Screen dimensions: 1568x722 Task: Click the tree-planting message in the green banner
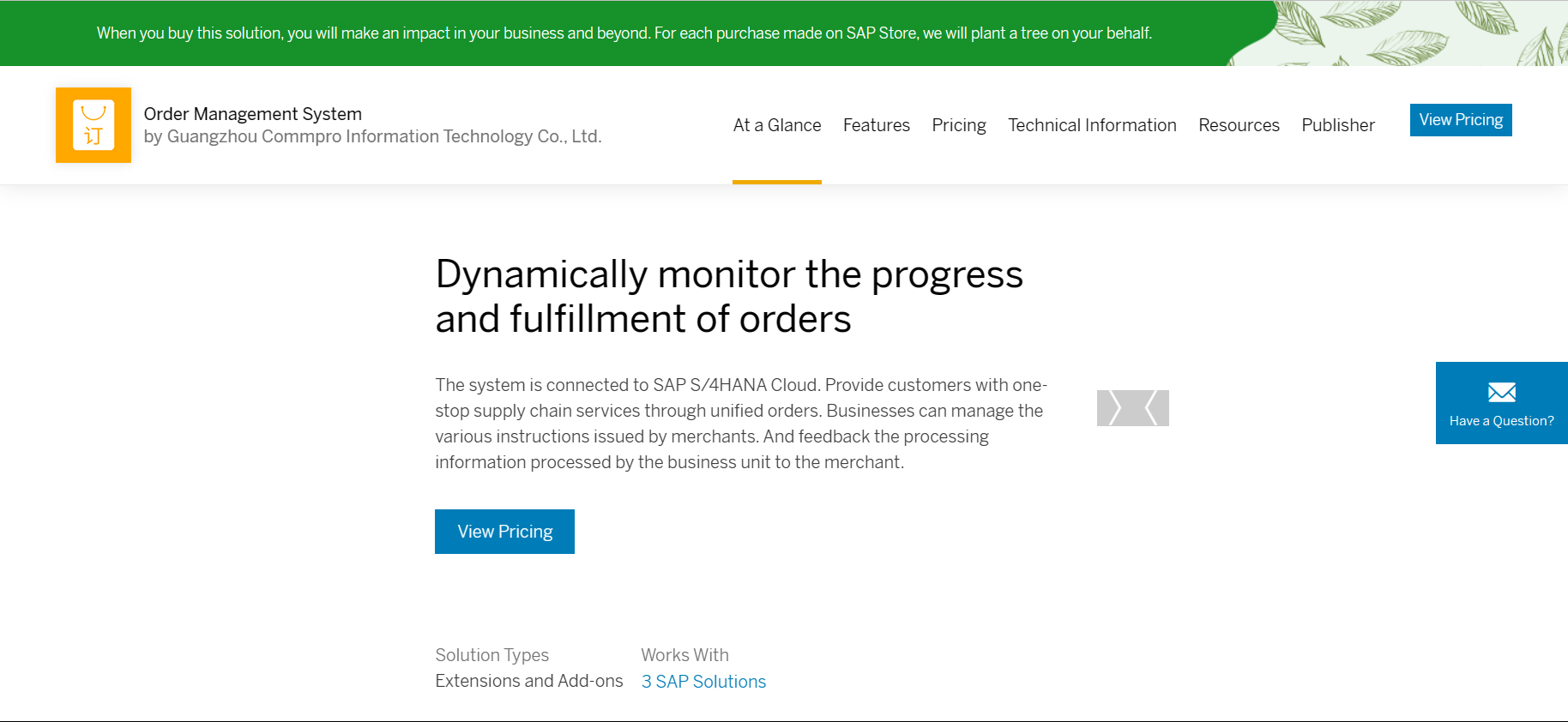624,33
